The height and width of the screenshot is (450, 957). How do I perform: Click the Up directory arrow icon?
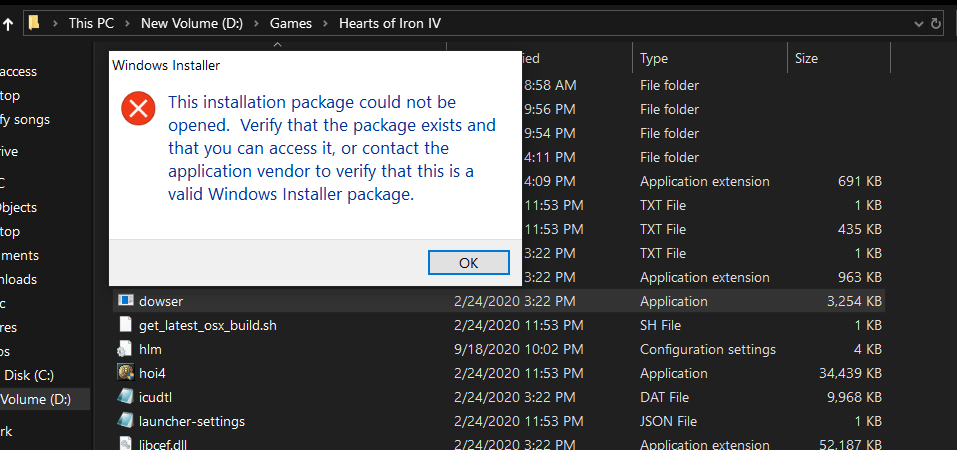point(7,23)
